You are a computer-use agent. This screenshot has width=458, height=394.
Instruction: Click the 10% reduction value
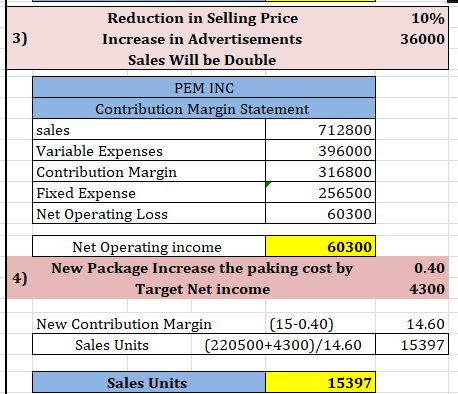[428, 18]
